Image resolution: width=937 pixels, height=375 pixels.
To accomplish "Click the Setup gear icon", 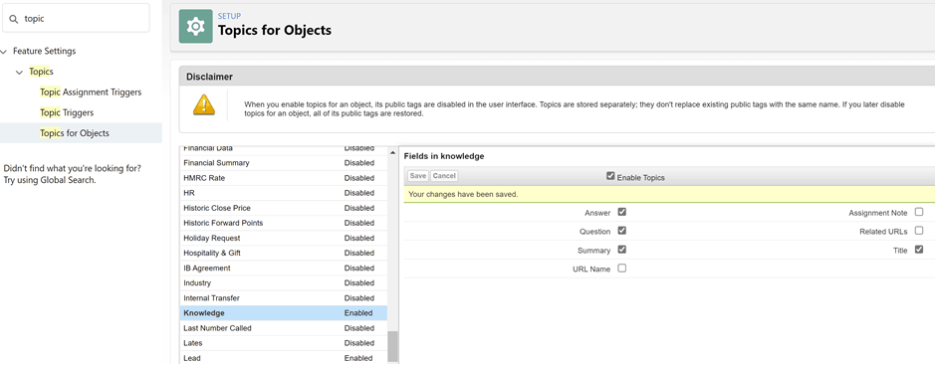I will pyautogui.click(x=195, y=26).
